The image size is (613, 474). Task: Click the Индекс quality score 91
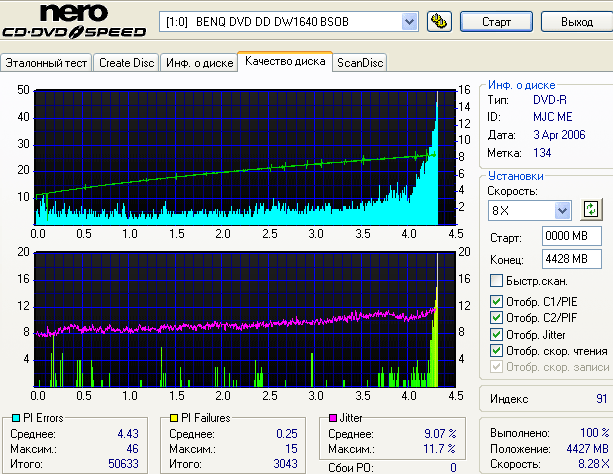[601, 399]
